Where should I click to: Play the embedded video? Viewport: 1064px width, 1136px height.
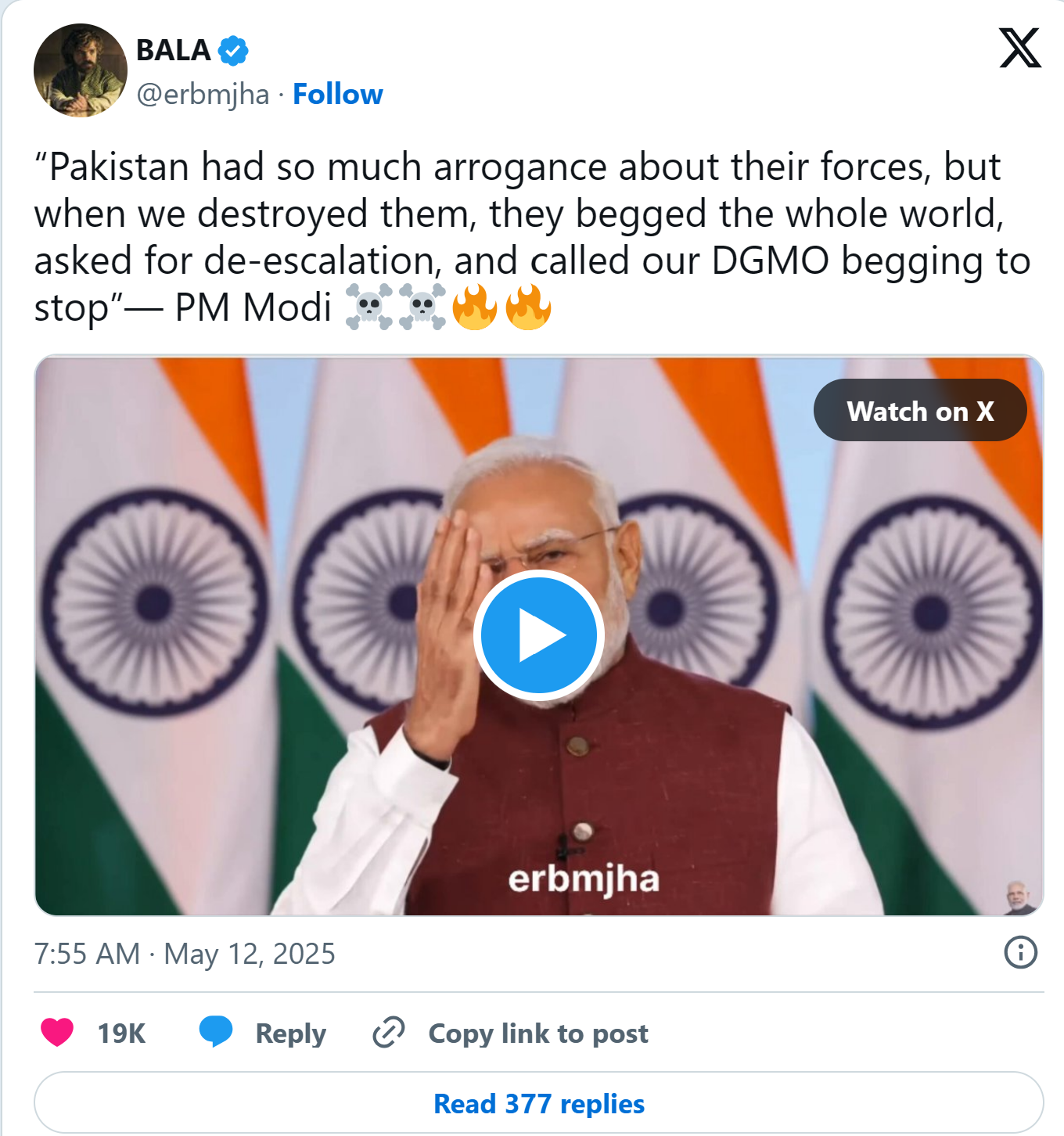pos(538,635)
